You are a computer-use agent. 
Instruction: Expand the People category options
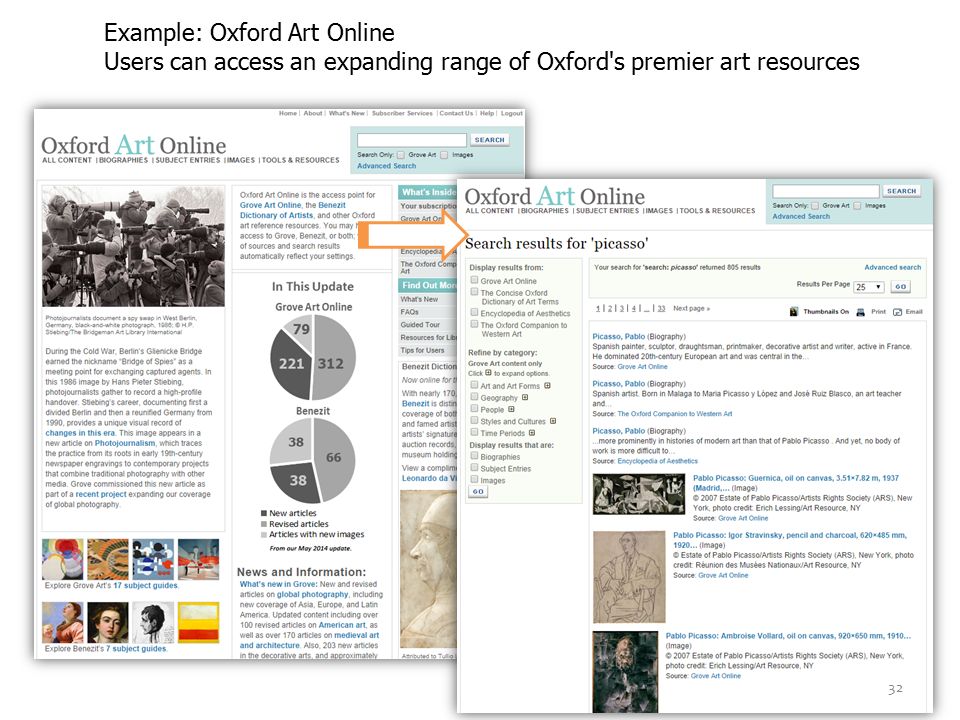pos(511,409)
